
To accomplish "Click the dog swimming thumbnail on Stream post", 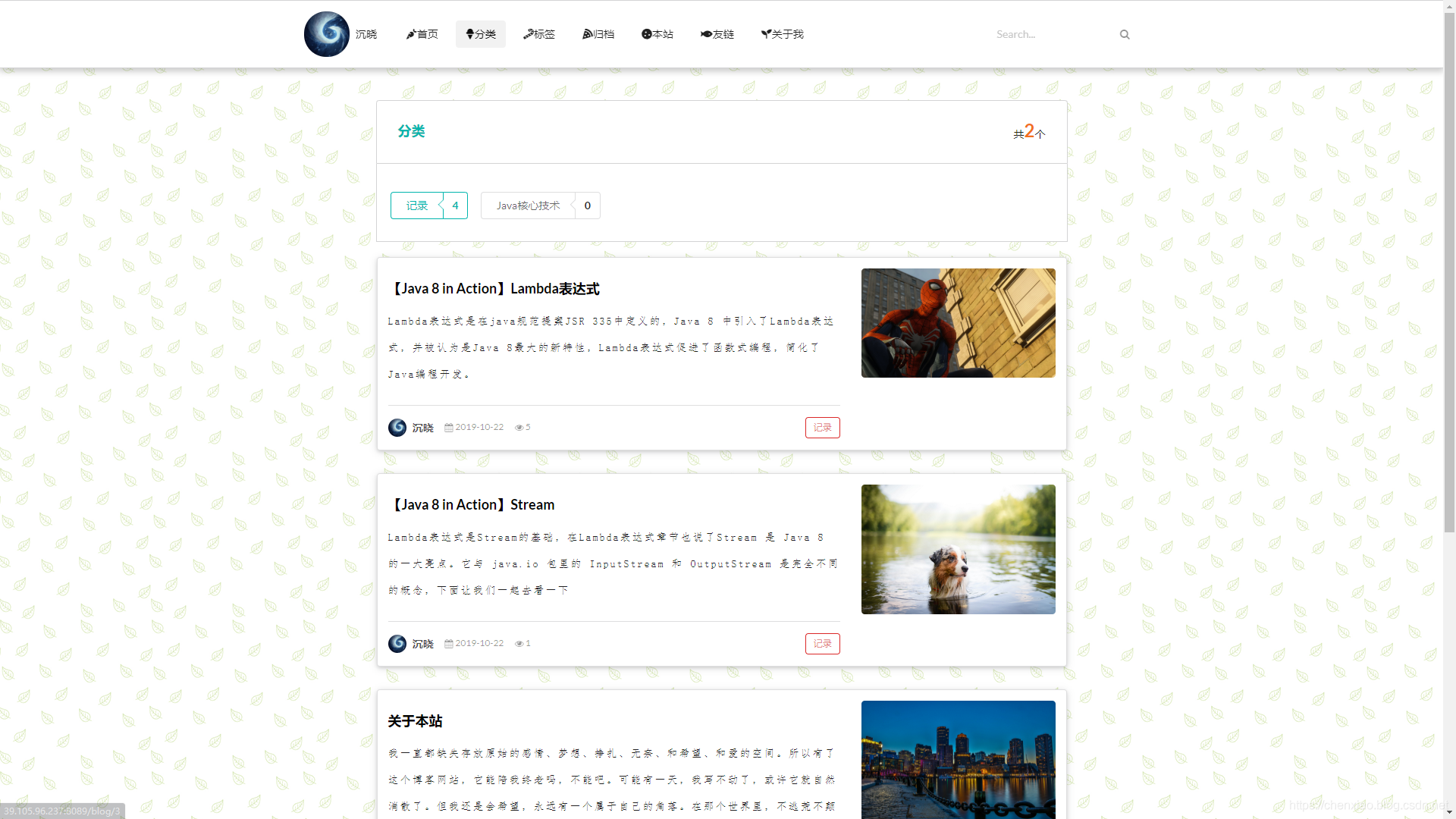I will [x=958, y=549].
